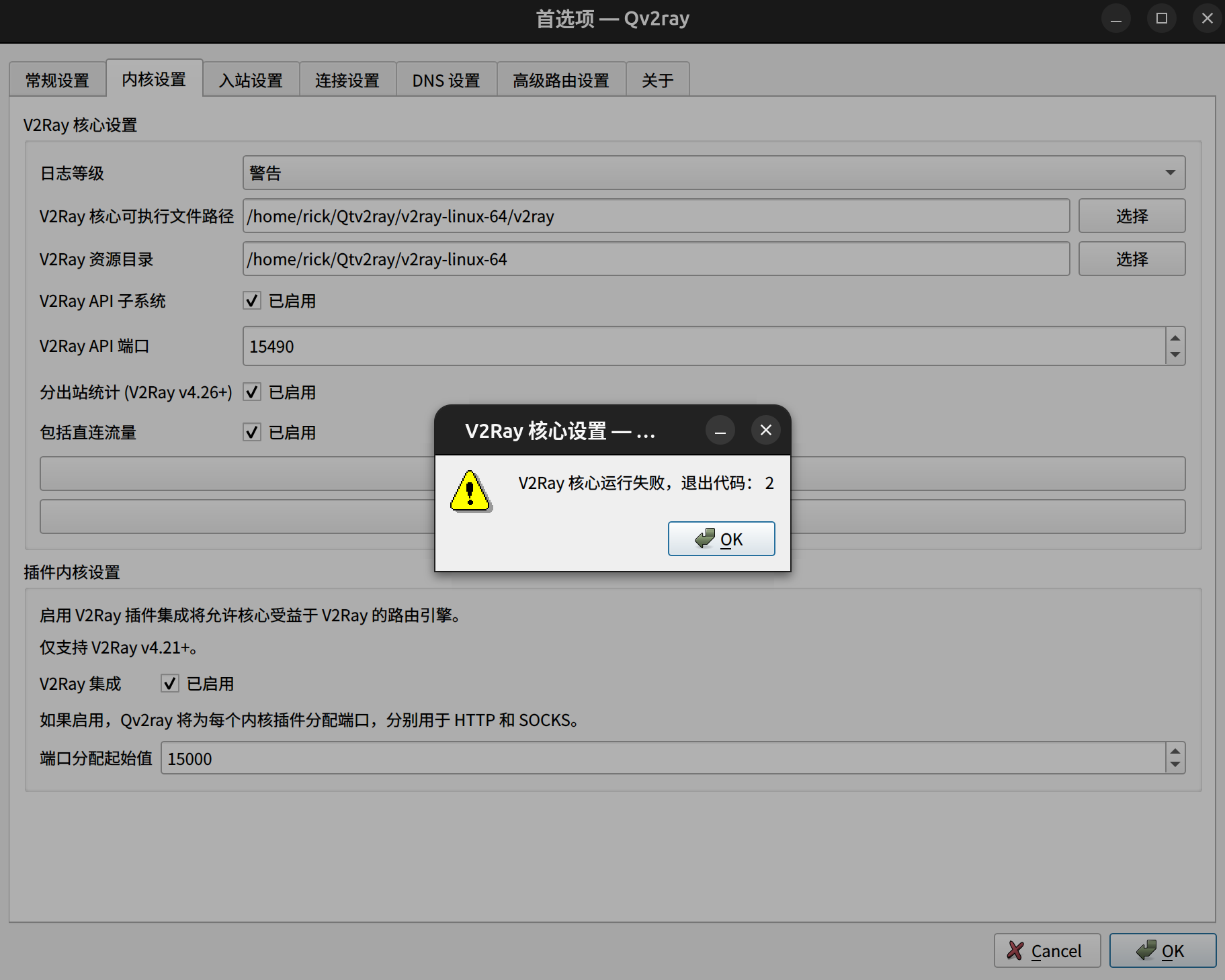Click 选择 beside the V2Ray 资源目录 field
This screenshot has height=980, width=1225.
click(1132, 259)
